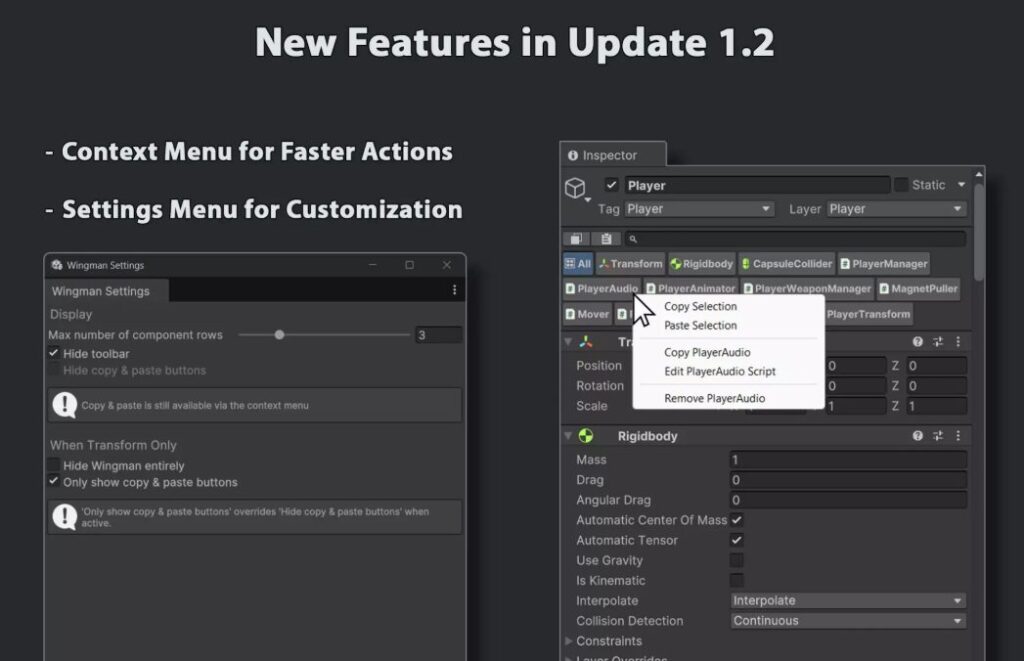1024x661 pixels.
Task: Choose Copy Selection from context menu
Action: (700, 307)
